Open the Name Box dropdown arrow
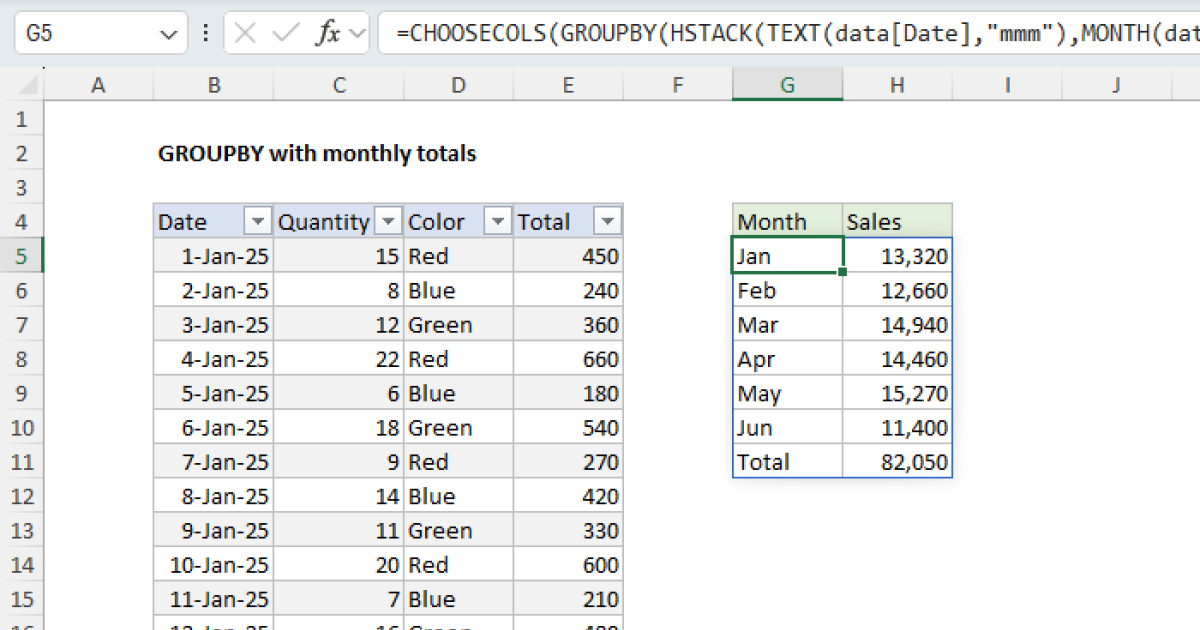The width and height of the screenshot is (1200, 630). pyautogui.click(x=168, y=32)
